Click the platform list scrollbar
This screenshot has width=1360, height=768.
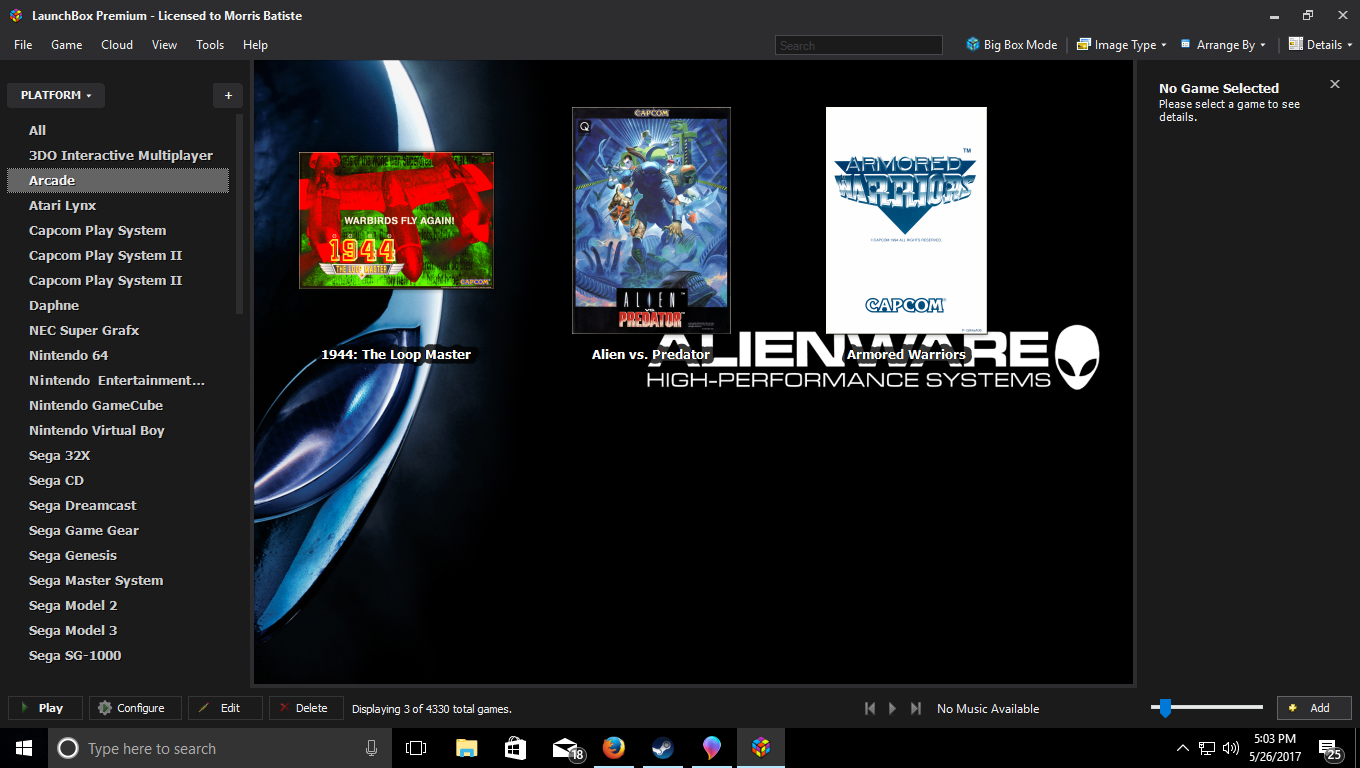tap(239, 215)
